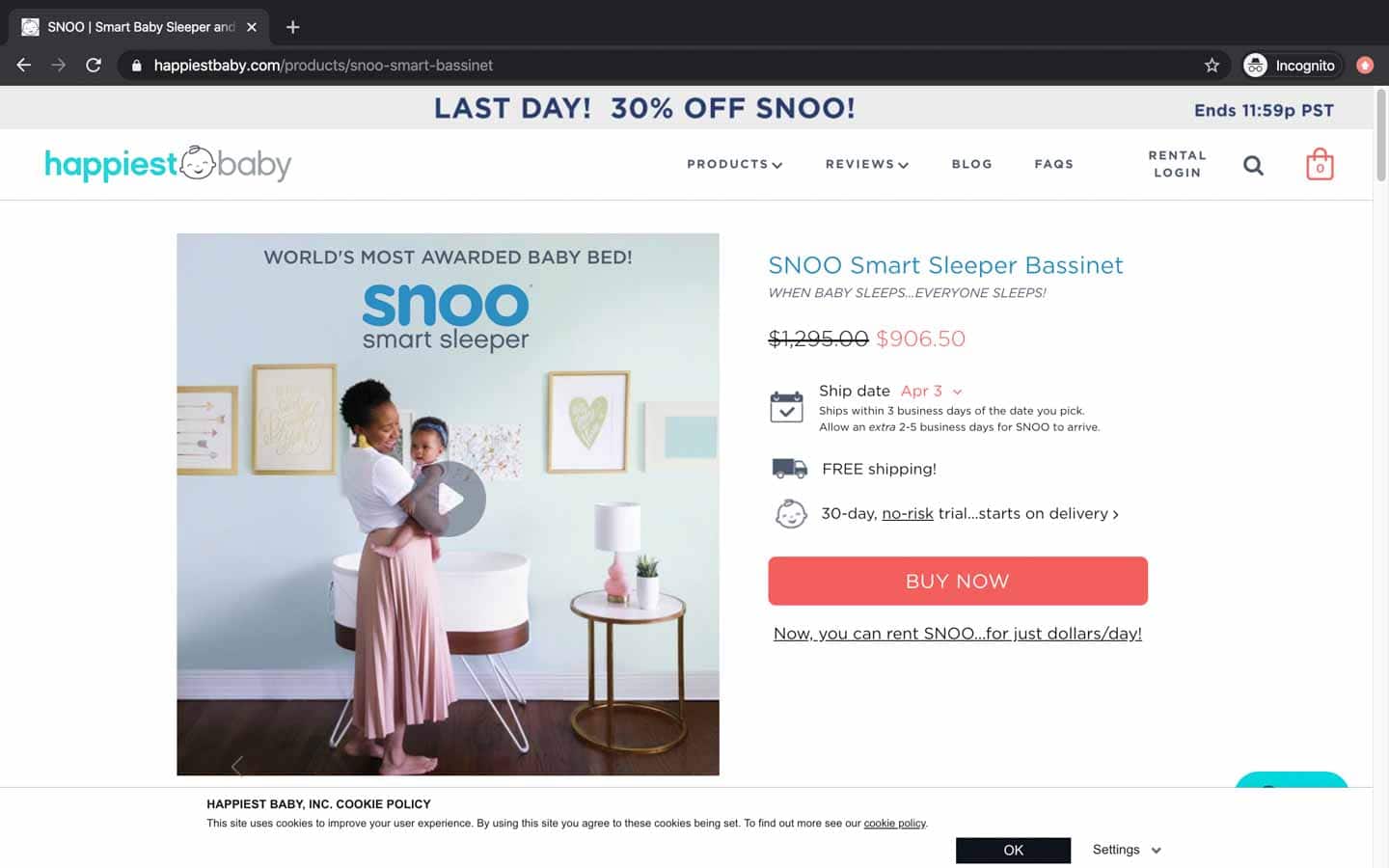1389x868 pixels.
Task: Open the shopping cart bag icon
Action: pyautogui.click(x=1320, y=164)
